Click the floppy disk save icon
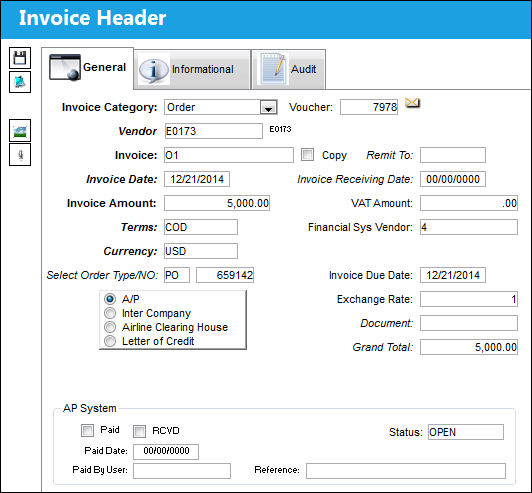 [x=20, y=58]
